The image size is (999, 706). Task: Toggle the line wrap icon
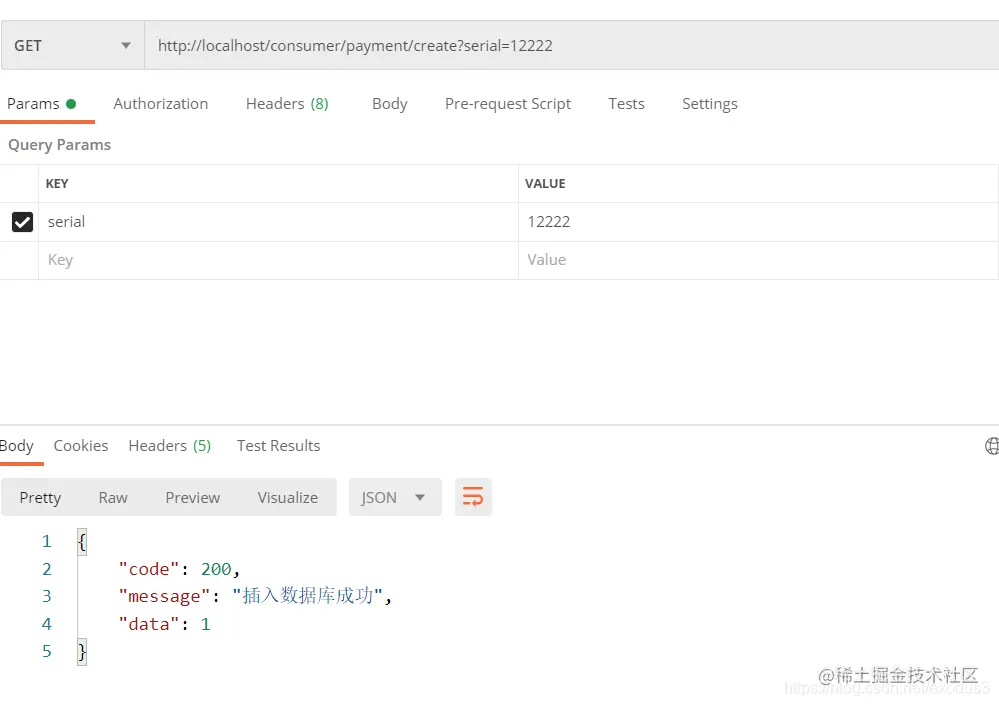click(x=473, y=497)
